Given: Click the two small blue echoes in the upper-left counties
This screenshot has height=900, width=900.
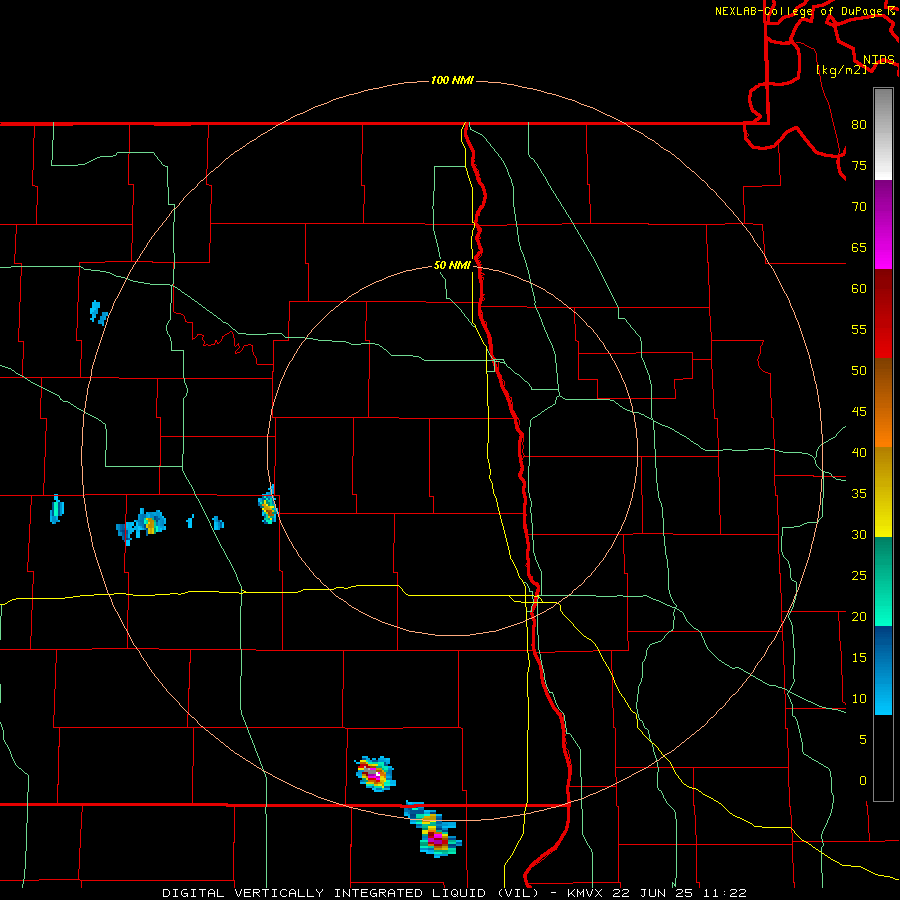Looking at the screenshot, I should 99,313.
